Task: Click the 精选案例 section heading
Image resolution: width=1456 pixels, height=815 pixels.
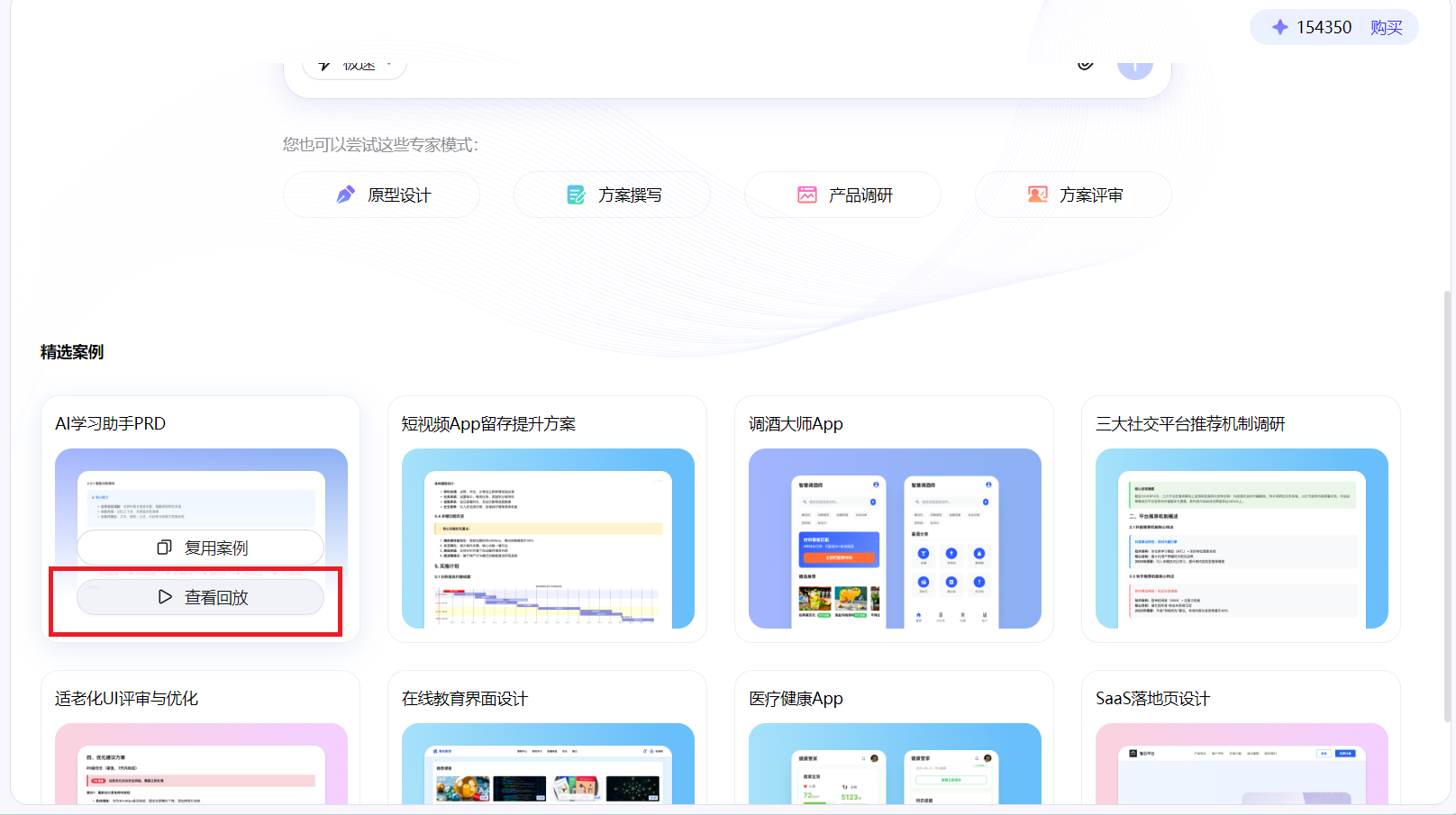Action: coord(72,352)
